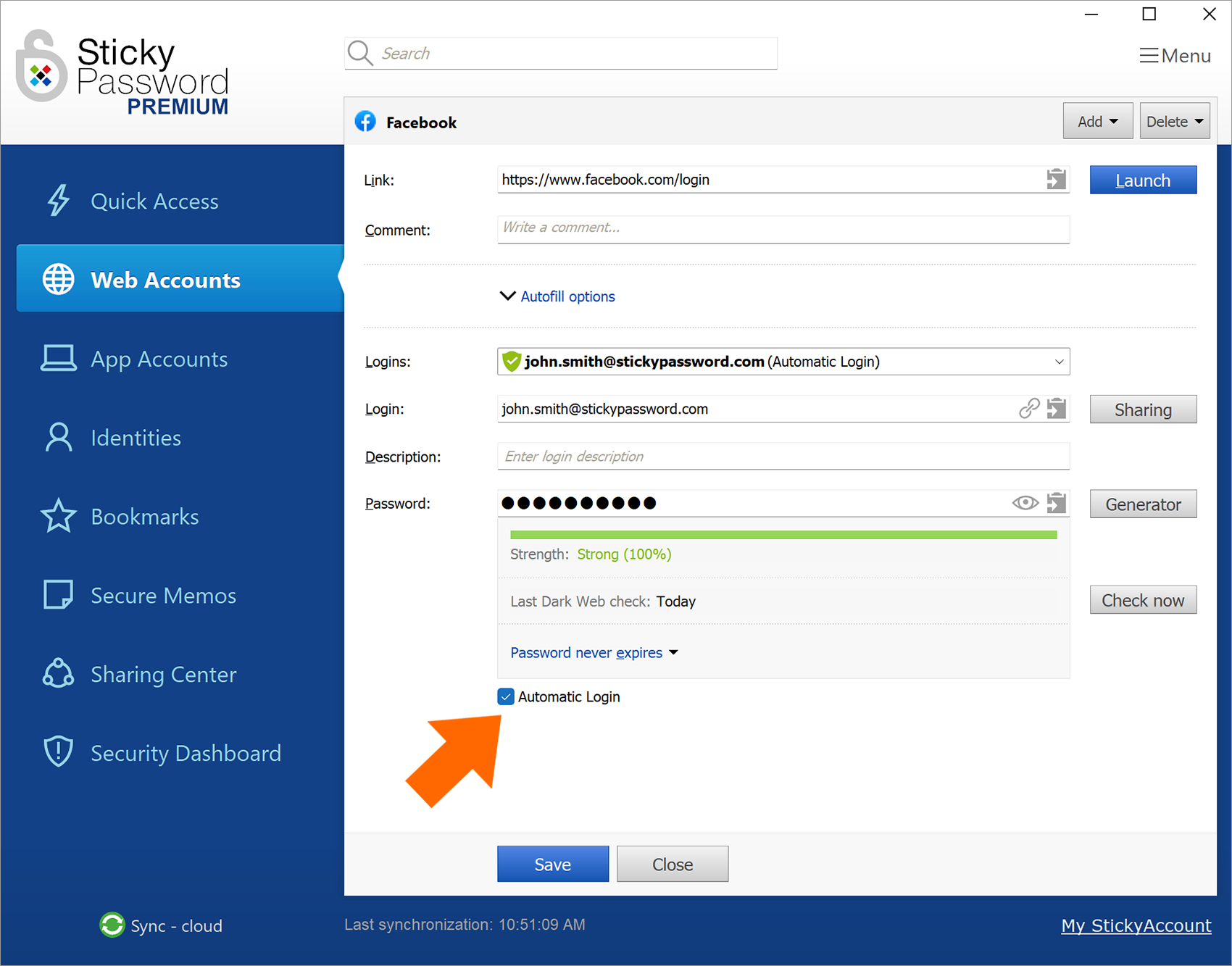Click the green shield icon in Logins dropdown

click(x=512, y=361)
